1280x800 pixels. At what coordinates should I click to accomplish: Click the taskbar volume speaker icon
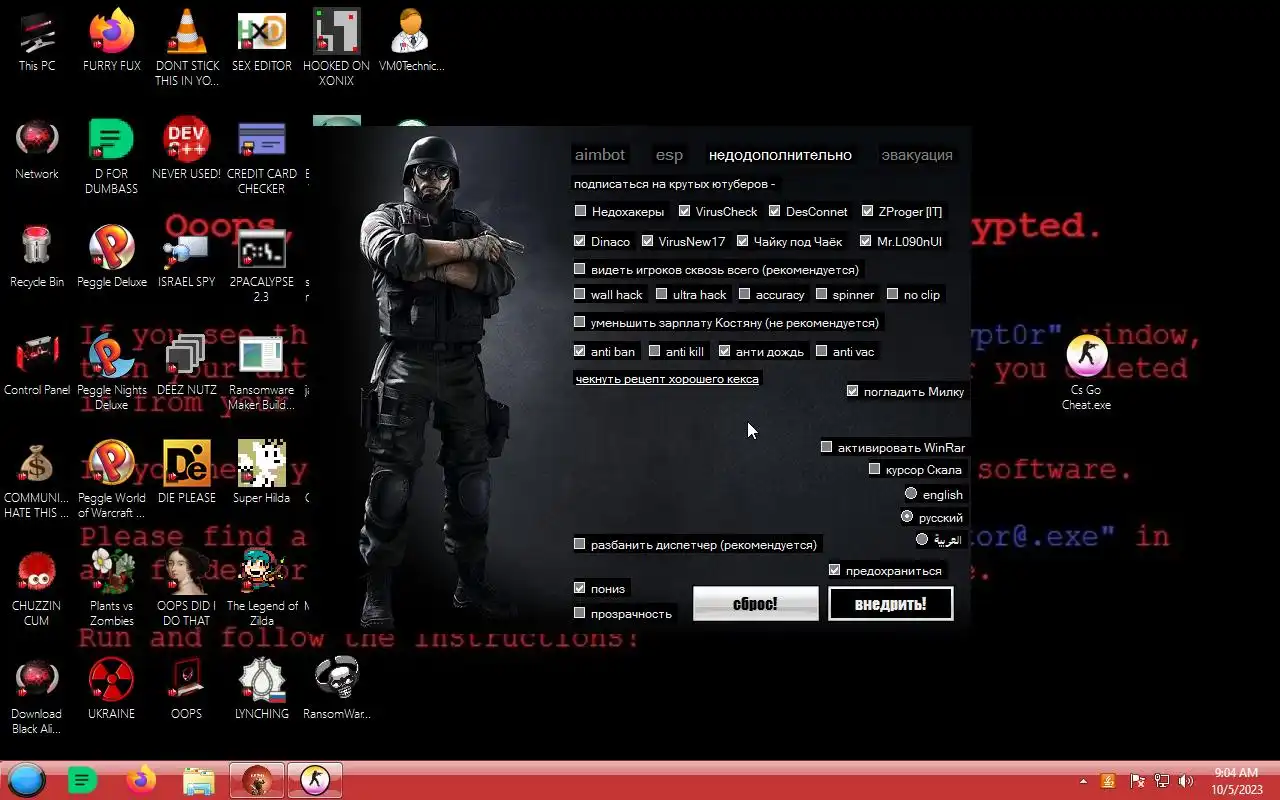(x=1185, y=781)
